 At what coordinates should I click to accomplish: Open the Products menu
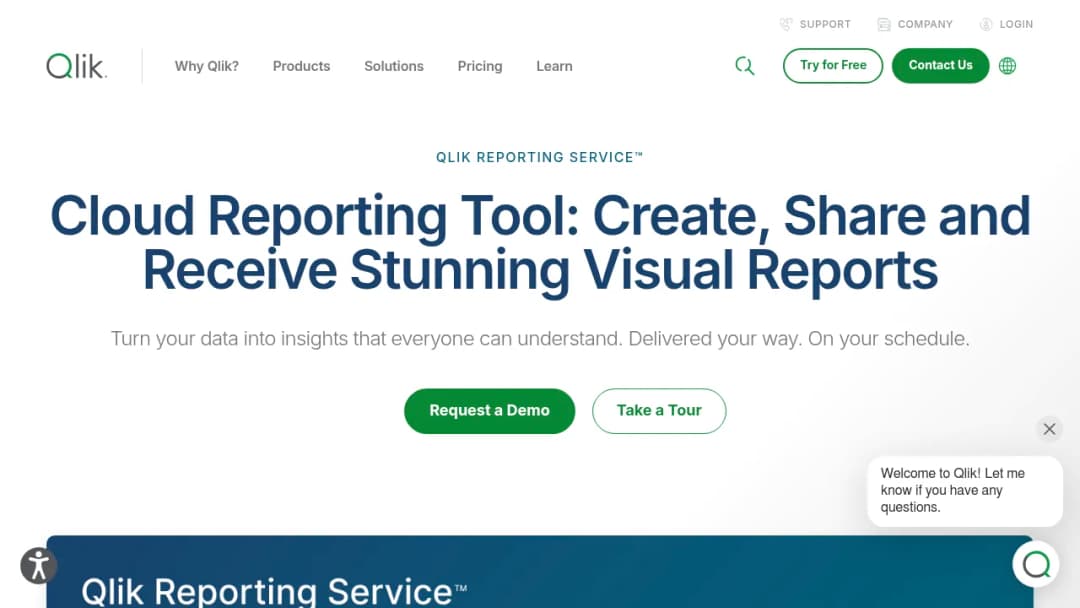(x=302, y=66)
